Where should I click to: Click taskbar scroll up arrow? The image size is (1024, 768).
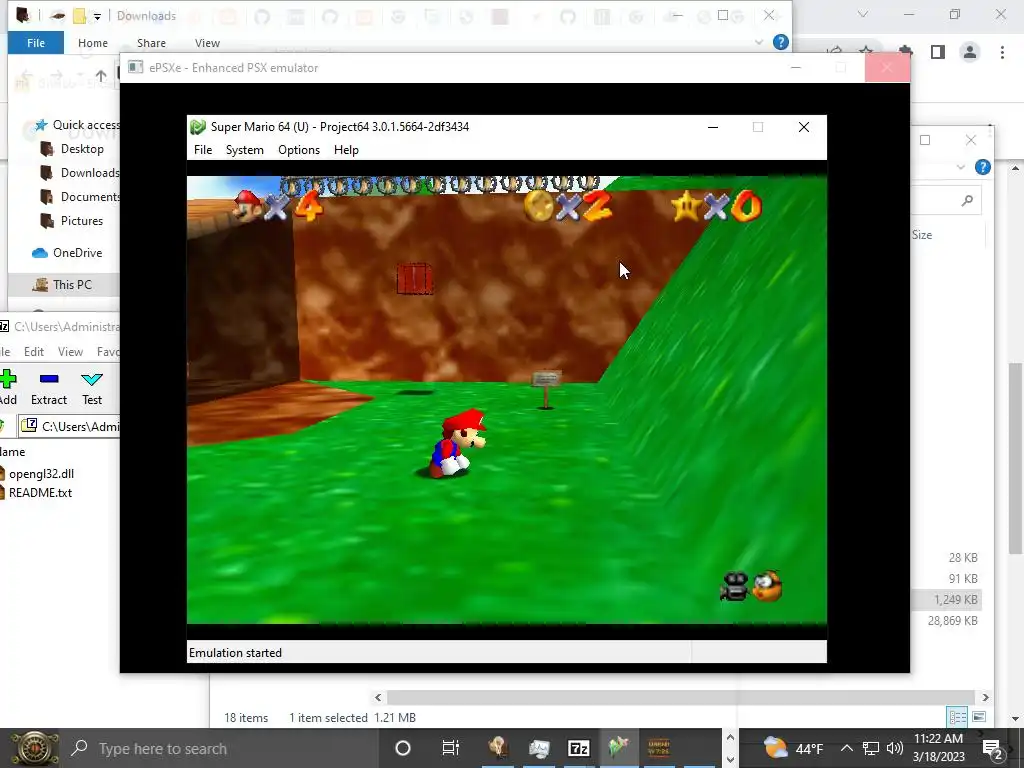pyautogui.click(x=730, y=737)
